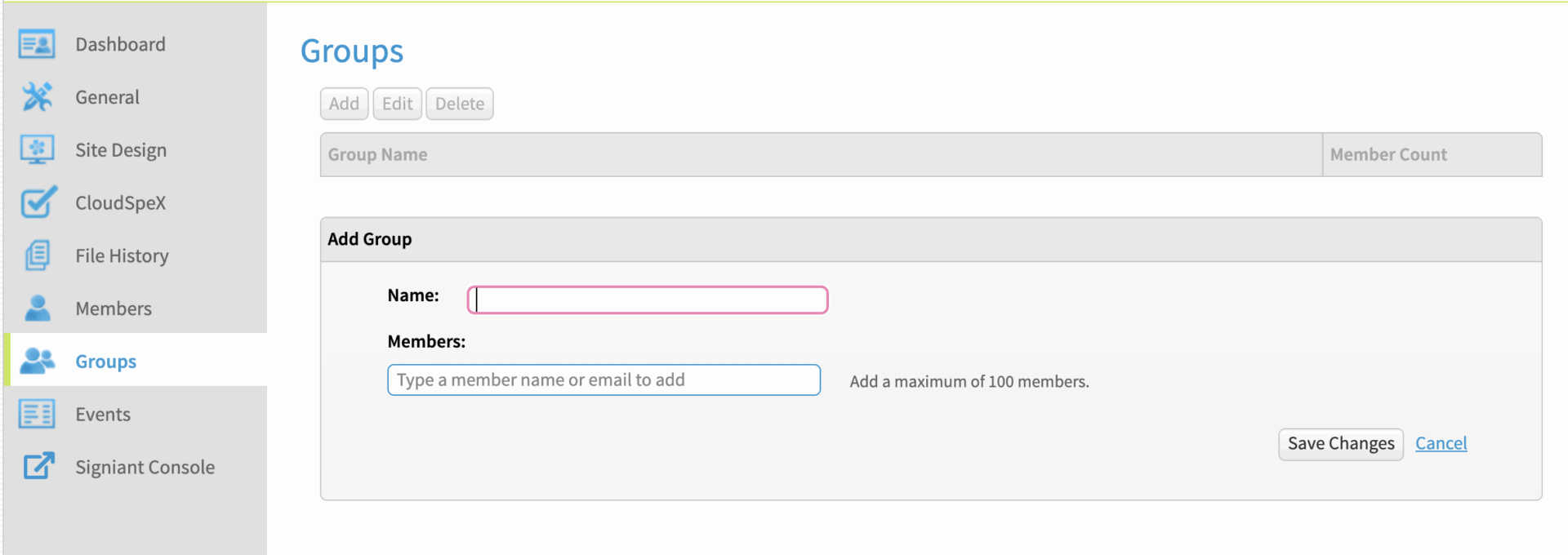Click the Site Design monitor icon
The width and height of the screenshot is (1568, 555).
[37, 150]
